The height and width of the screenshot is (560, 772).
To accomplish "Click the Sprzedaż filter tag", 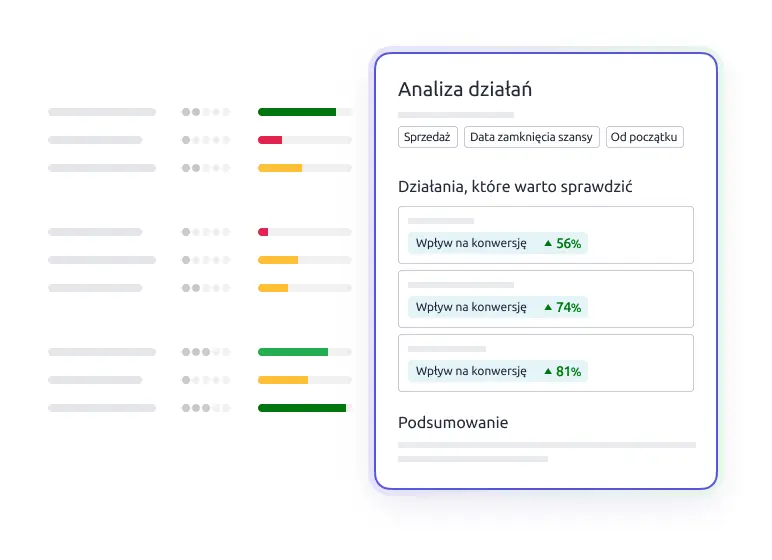I will point(427,137).
